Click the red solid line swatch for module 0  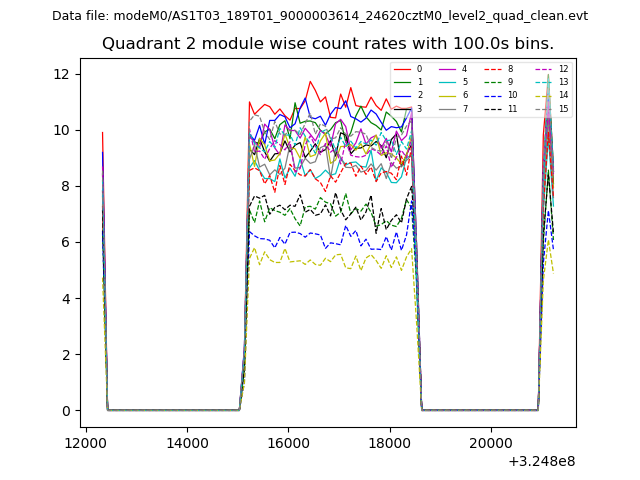[402, 69]
